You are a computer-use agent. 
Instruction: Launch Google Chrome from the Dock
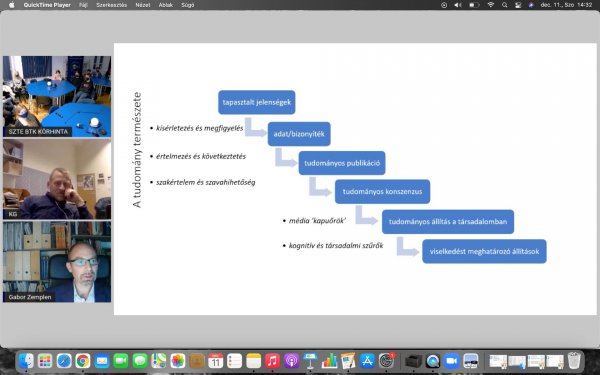click(x=83, y=361)
